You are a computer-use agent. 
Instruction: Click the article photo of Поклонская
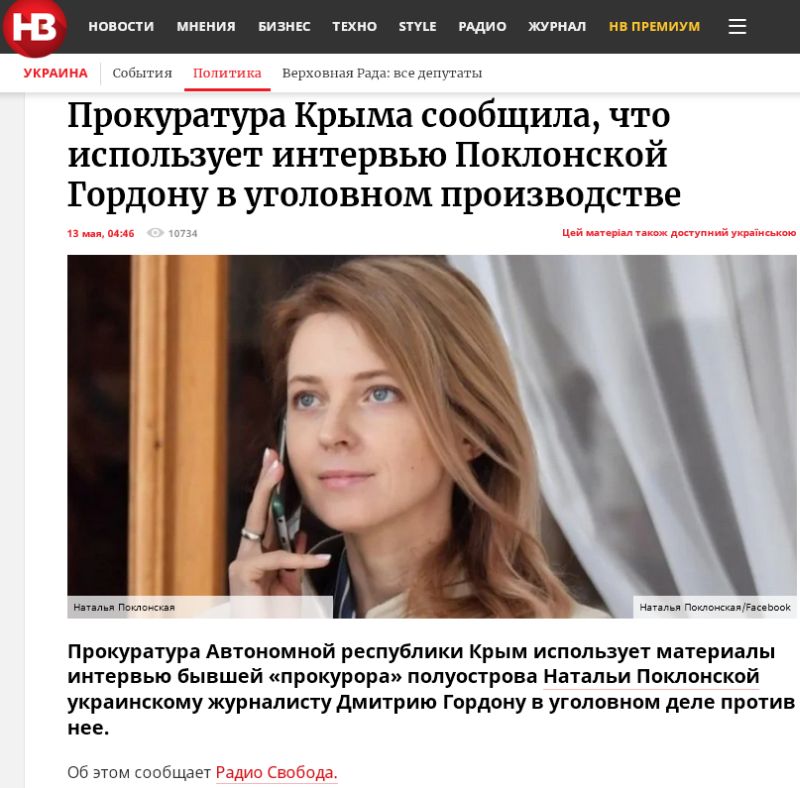(x=432, y=436)
